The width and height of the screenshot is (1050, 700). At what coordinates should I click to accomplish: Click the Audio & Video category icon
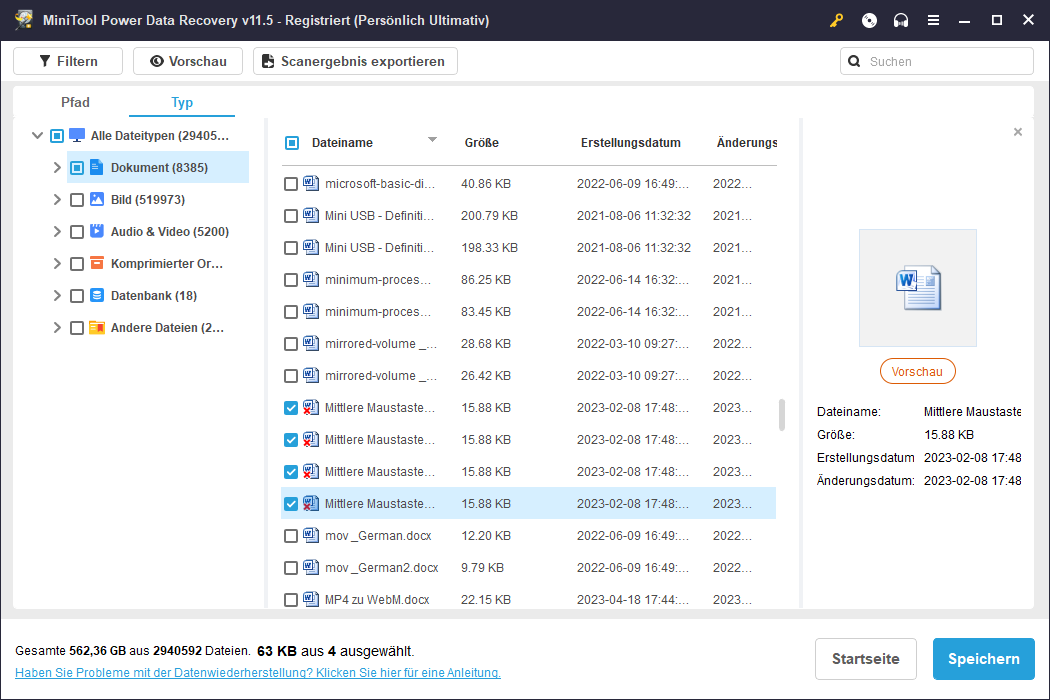pyautogui.click(x=96, y=231)
